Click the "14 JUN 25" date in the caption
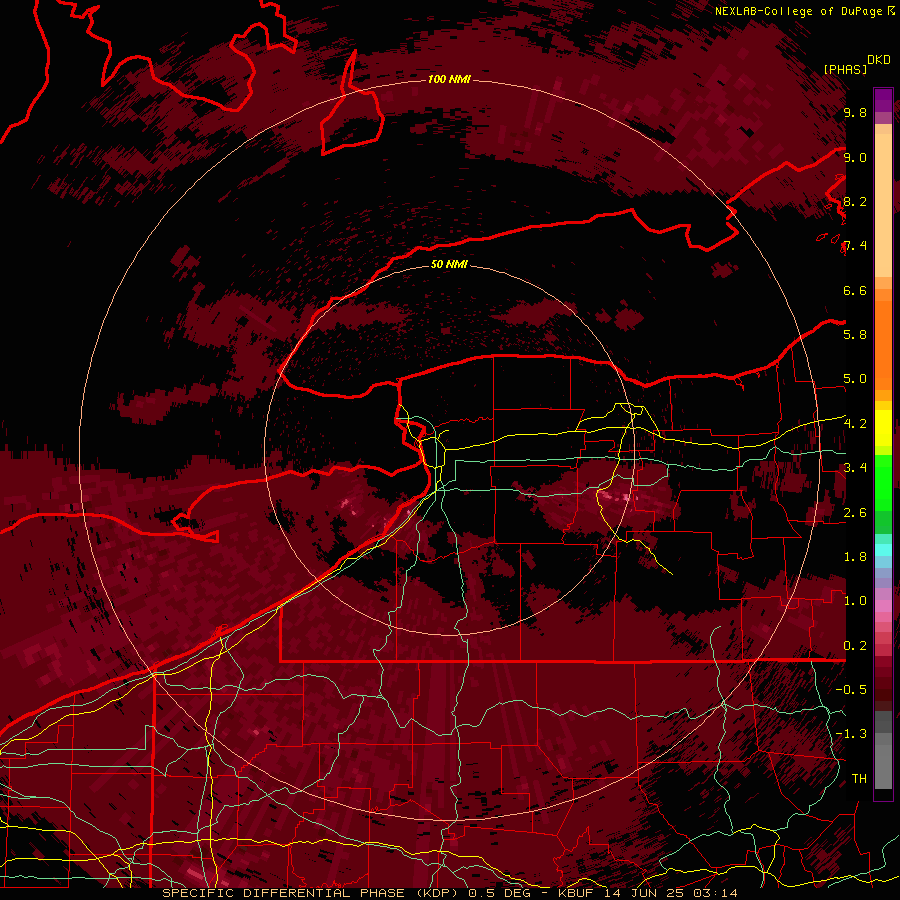 tap(643, 893)
